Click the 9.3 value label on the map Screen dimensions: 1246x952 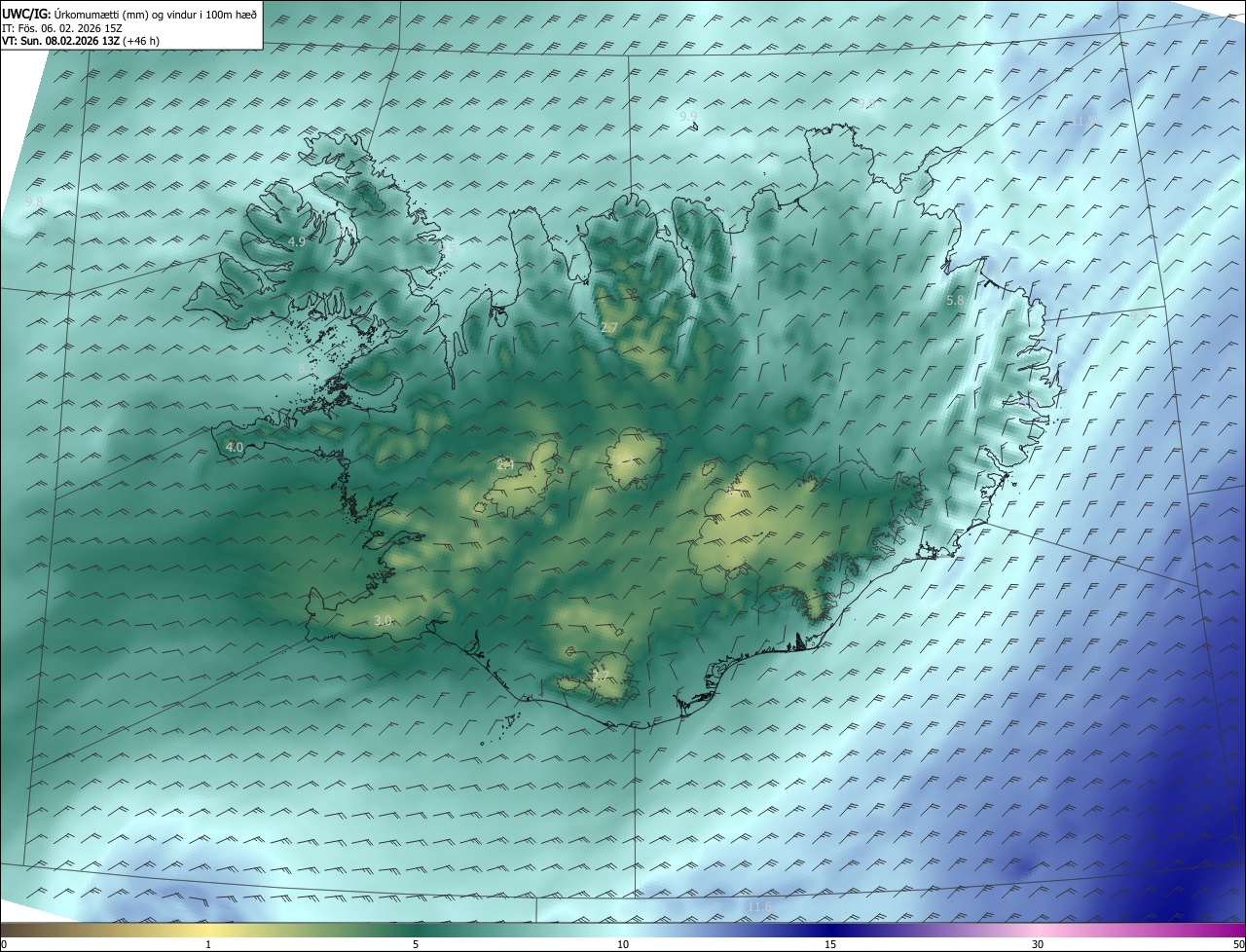(x=1137, y=315)
